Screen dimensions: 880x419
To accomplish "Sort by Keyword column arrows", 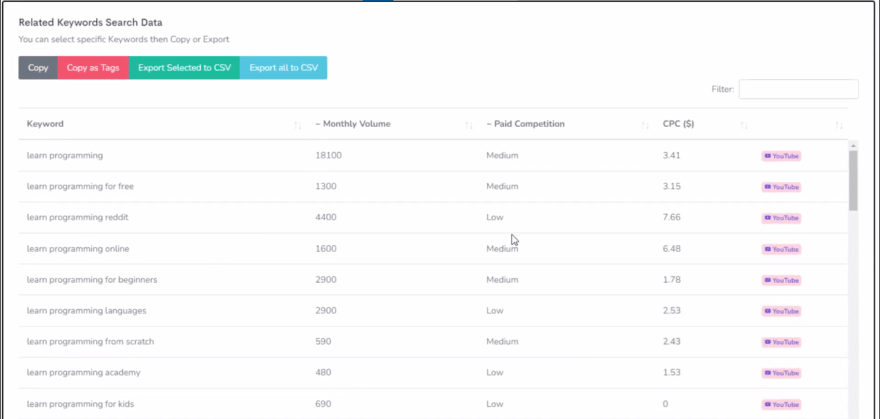I will [297, 125].
